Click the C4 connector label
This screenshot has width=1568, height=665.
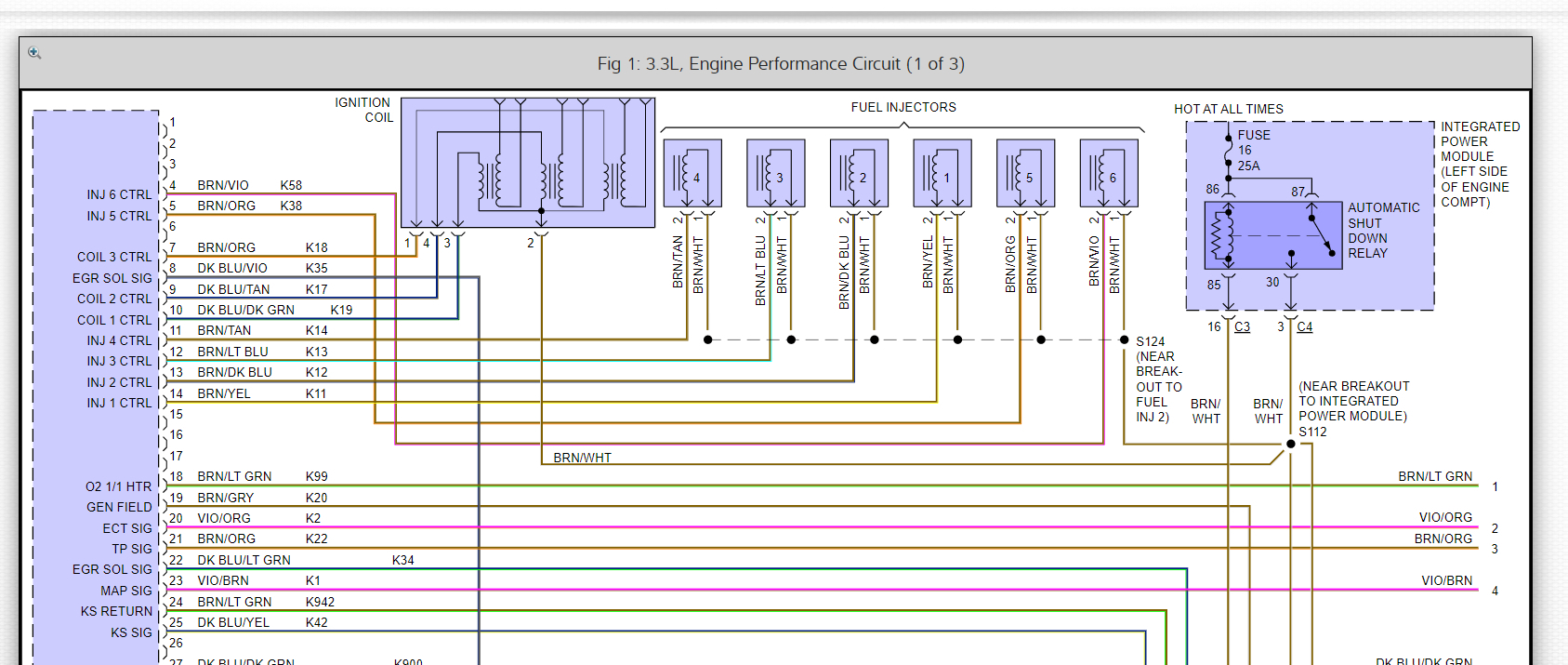[x=1305, y=327]
